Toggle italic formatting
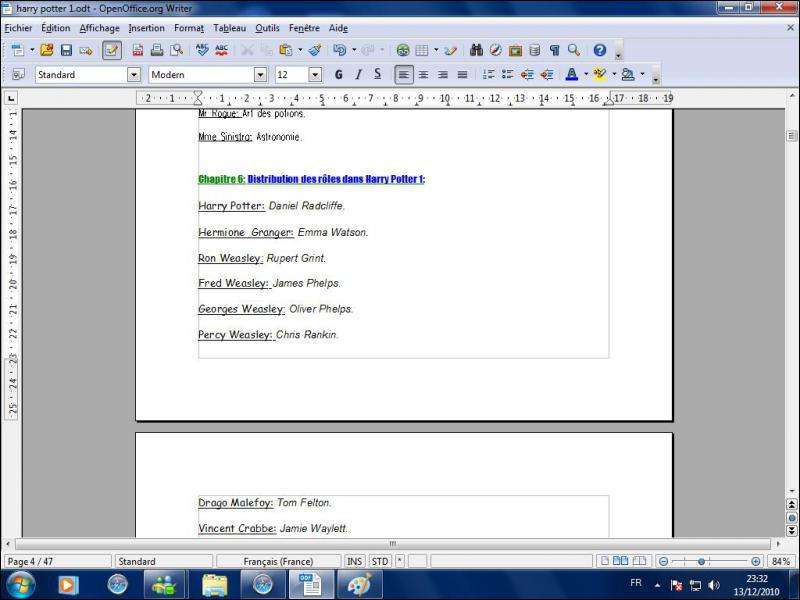The height and width of the screenshot is (600, 800). point(358,74)
